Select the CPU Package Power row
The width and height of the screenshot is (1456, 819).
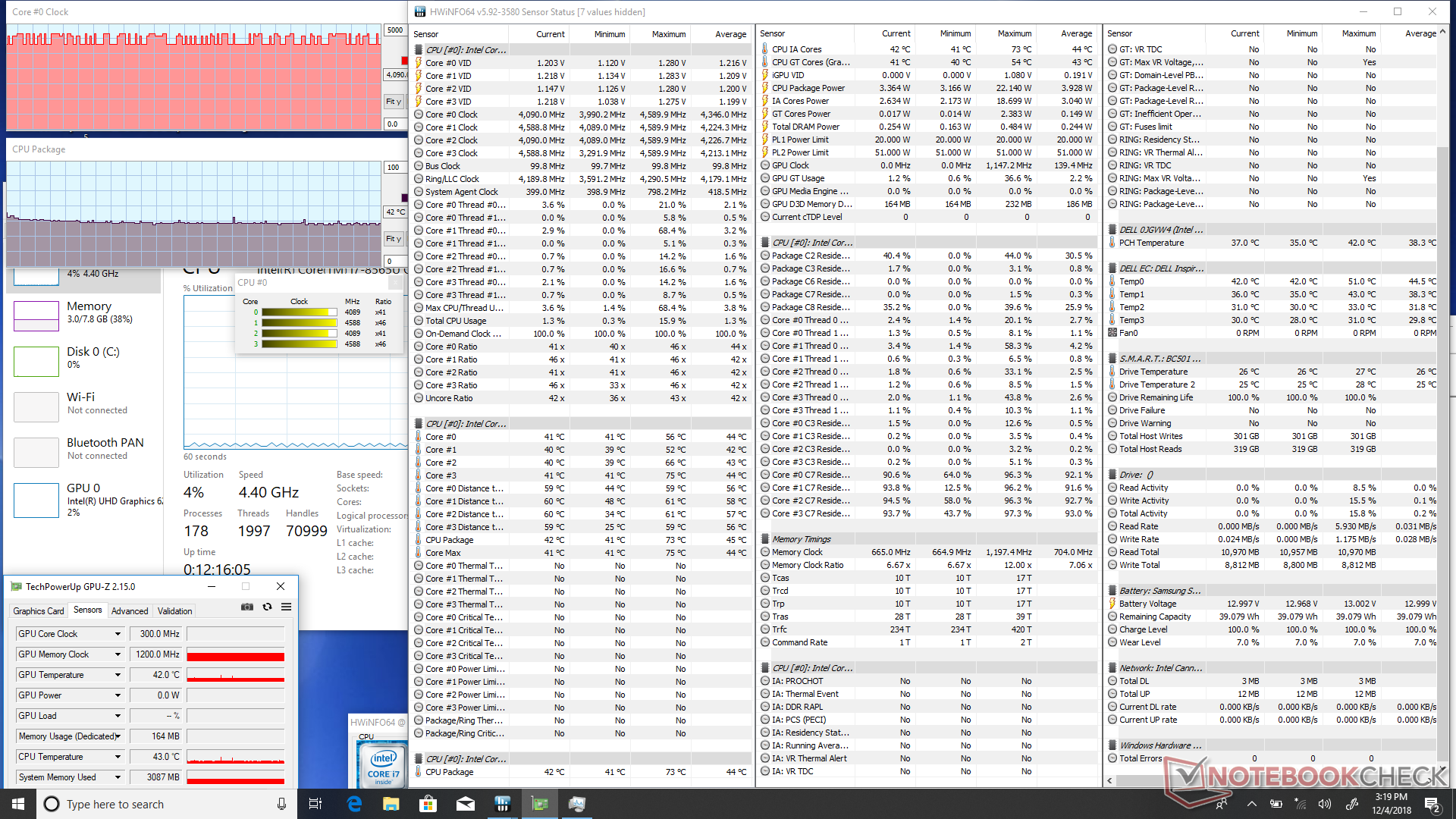928,88
